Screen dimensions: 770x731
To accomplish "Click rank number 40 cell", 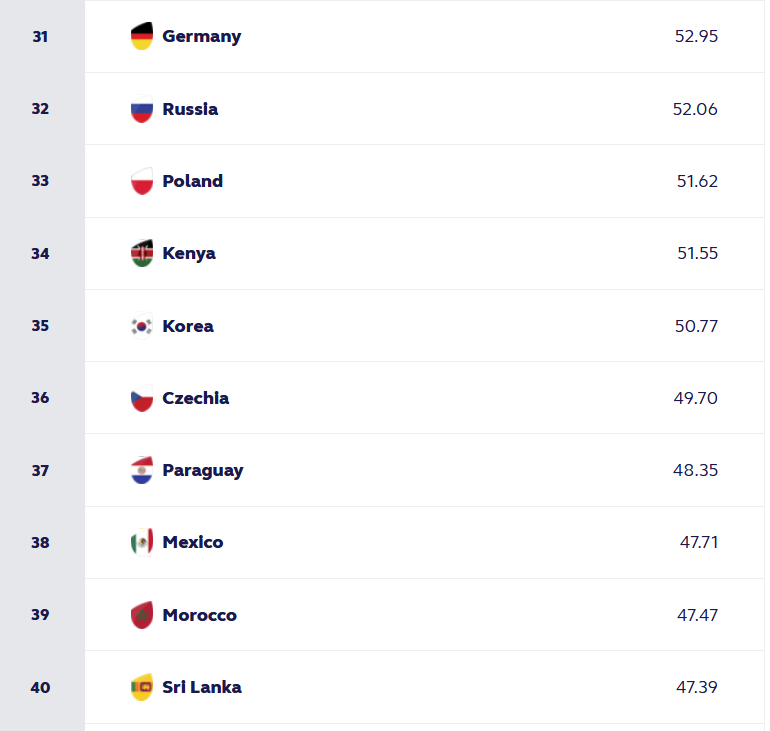I will coord(40,687).
